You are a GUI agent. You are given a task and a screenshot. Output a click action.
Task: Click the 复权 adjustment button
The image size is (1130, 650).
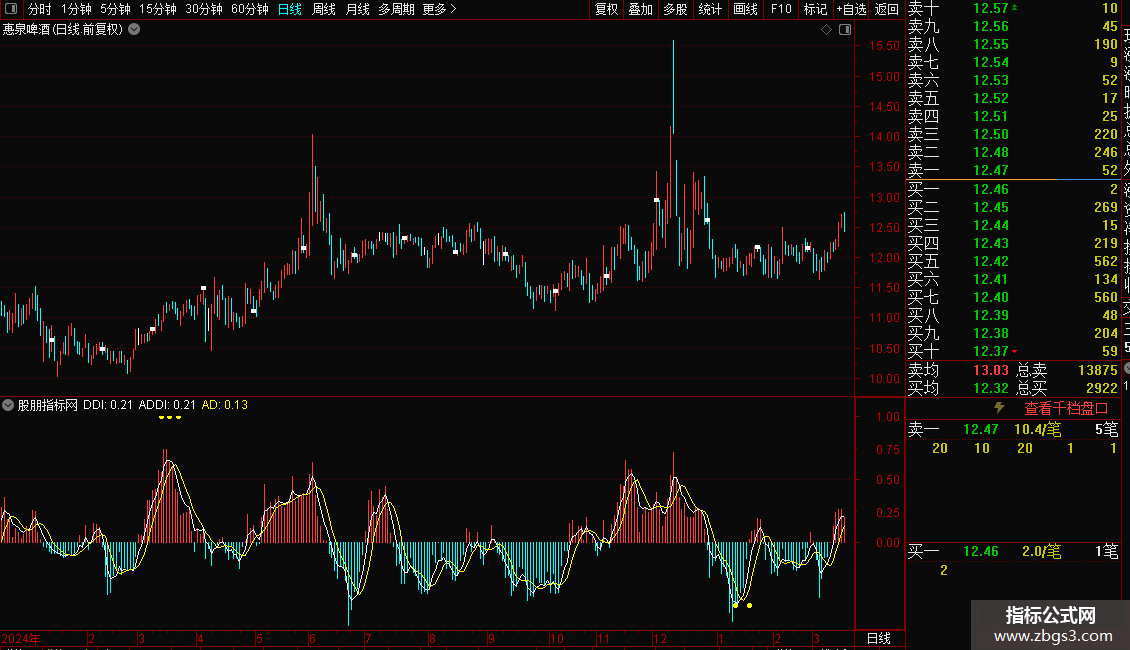(606, 9)
